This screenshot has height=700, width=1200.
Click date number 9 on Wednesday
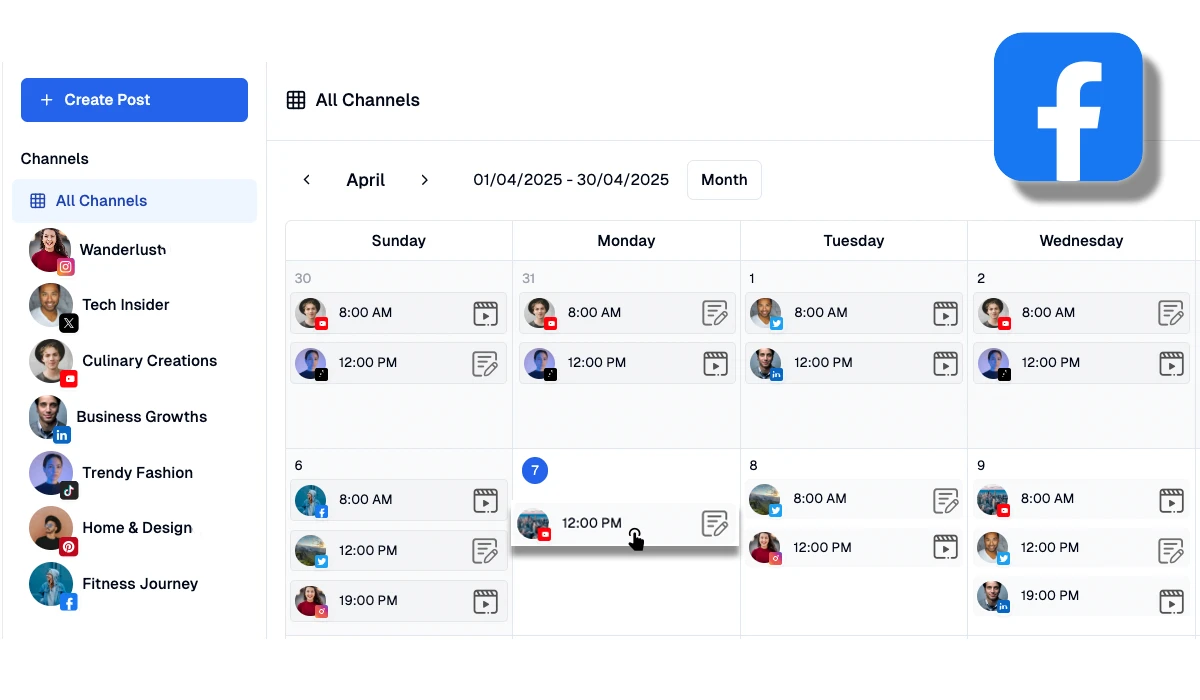pyautogui.click(x=981, y=466)
